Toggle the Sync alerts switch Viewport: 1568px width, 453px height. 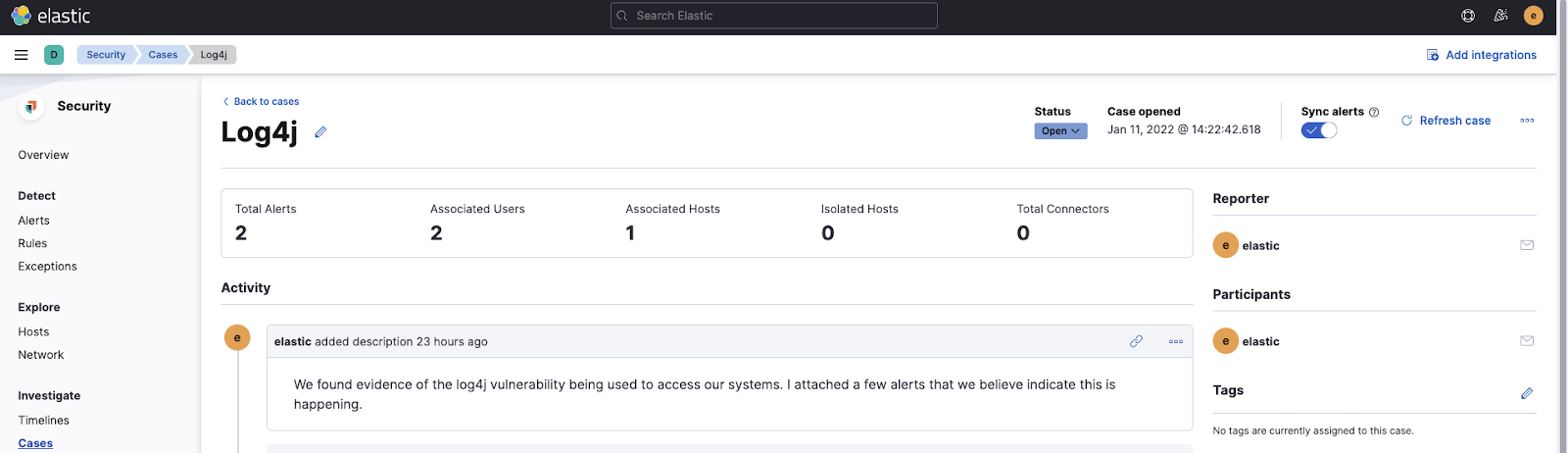click(x=1319, y=130)
